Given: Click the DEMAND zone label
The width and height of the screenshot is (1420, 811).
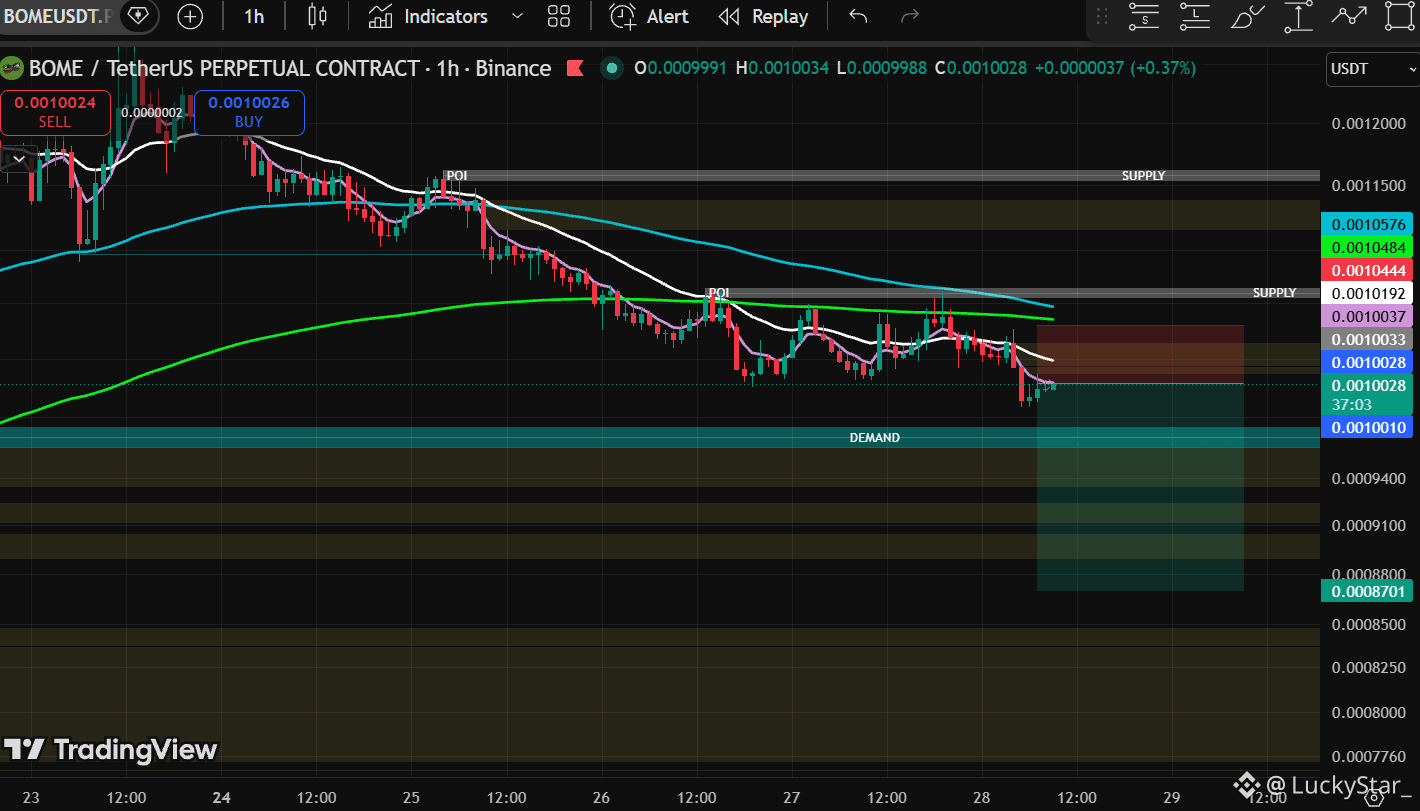Looking at the screenshot, I should point(875,437).
